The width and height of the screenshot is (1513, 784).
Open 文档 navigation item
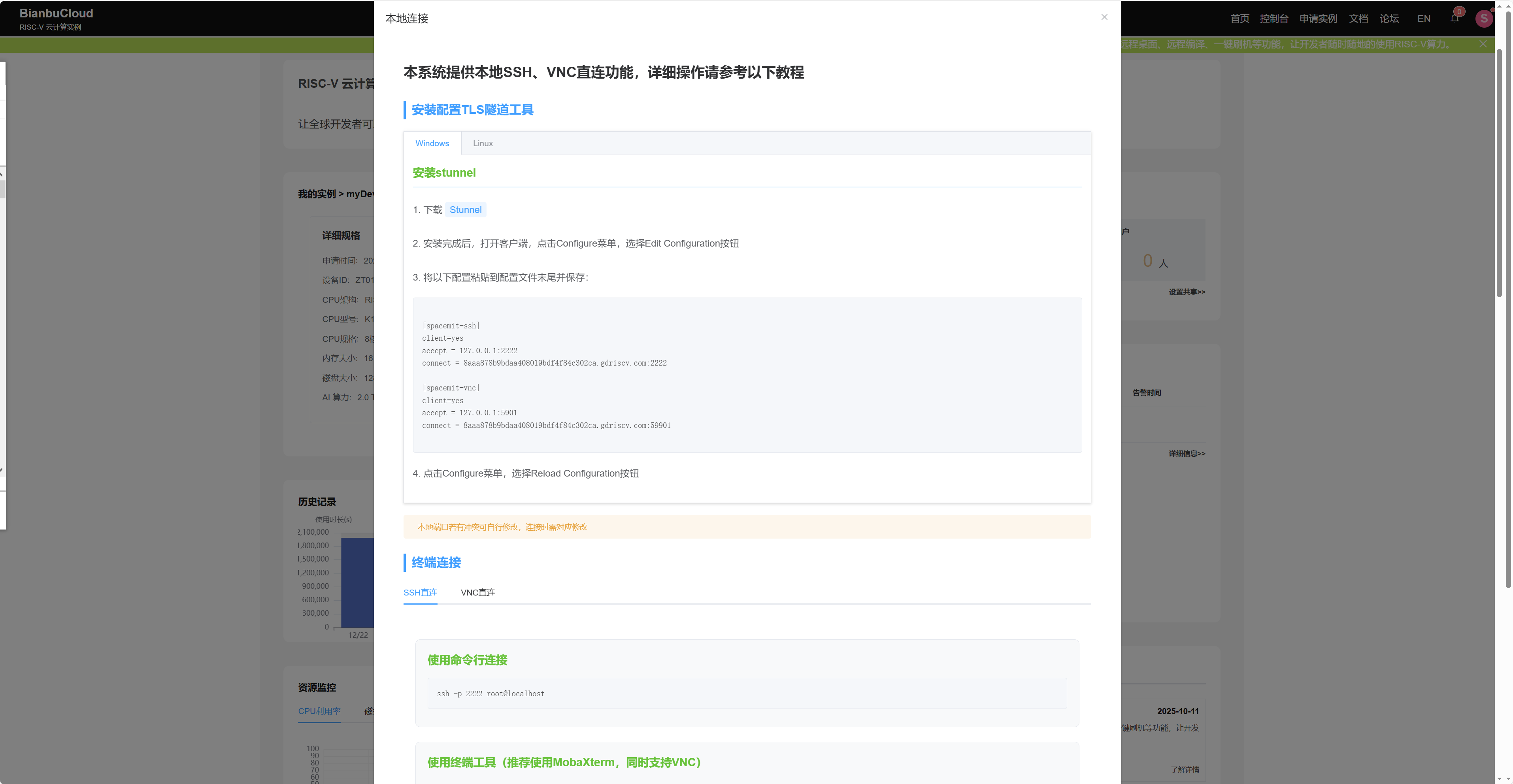[1358, 18]
